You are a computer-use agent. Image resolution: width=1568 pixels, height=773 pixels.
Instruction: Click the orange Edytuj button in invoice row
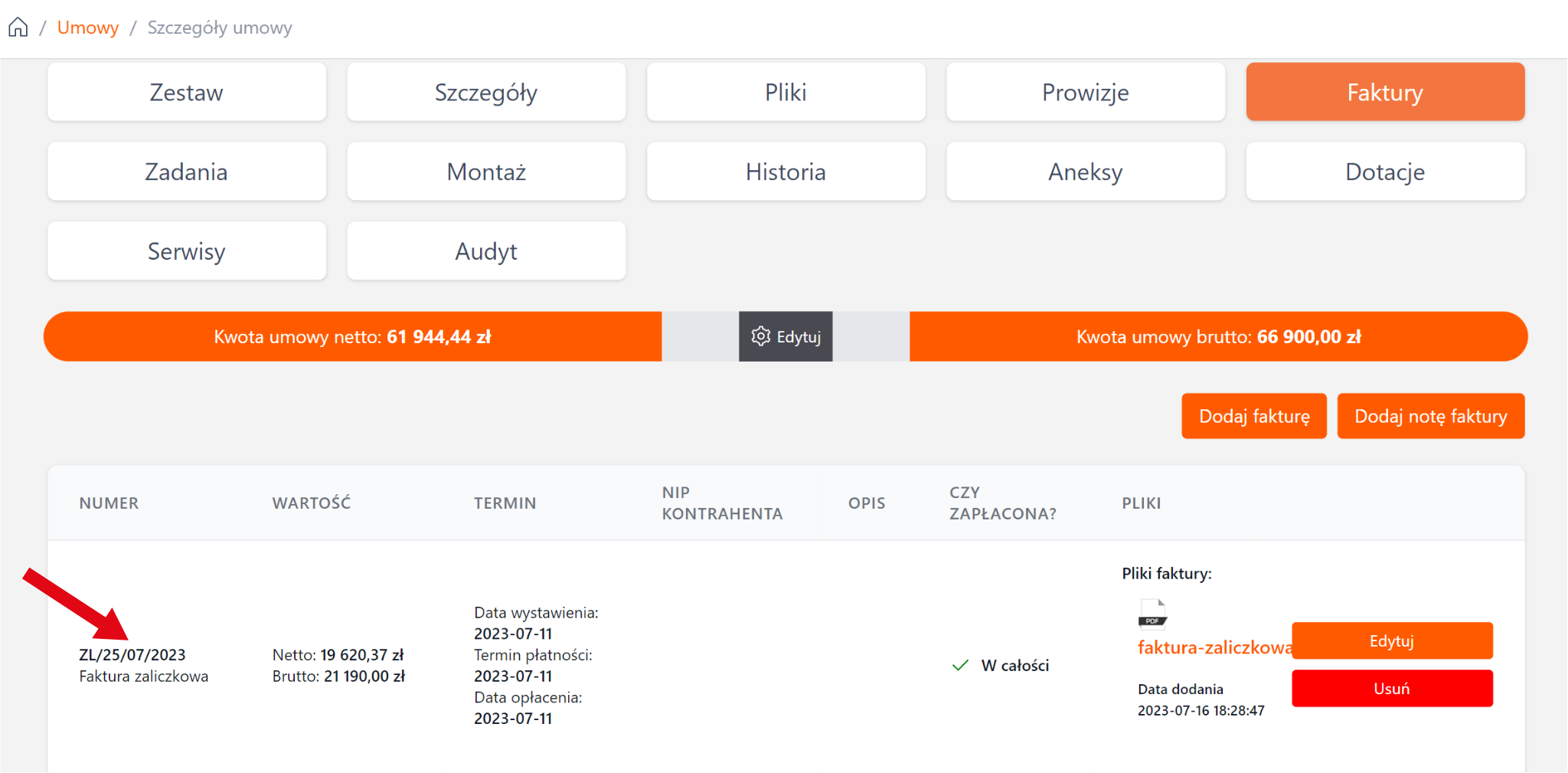(1392, 640)
